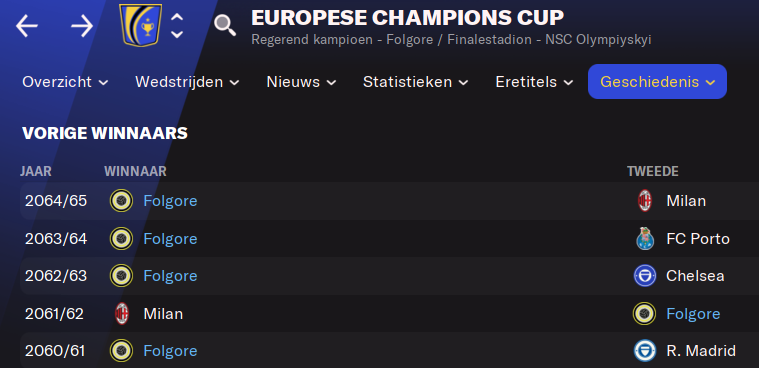Open the Nieuws tab
Screen dimensions: 759x368
(302, 82)
